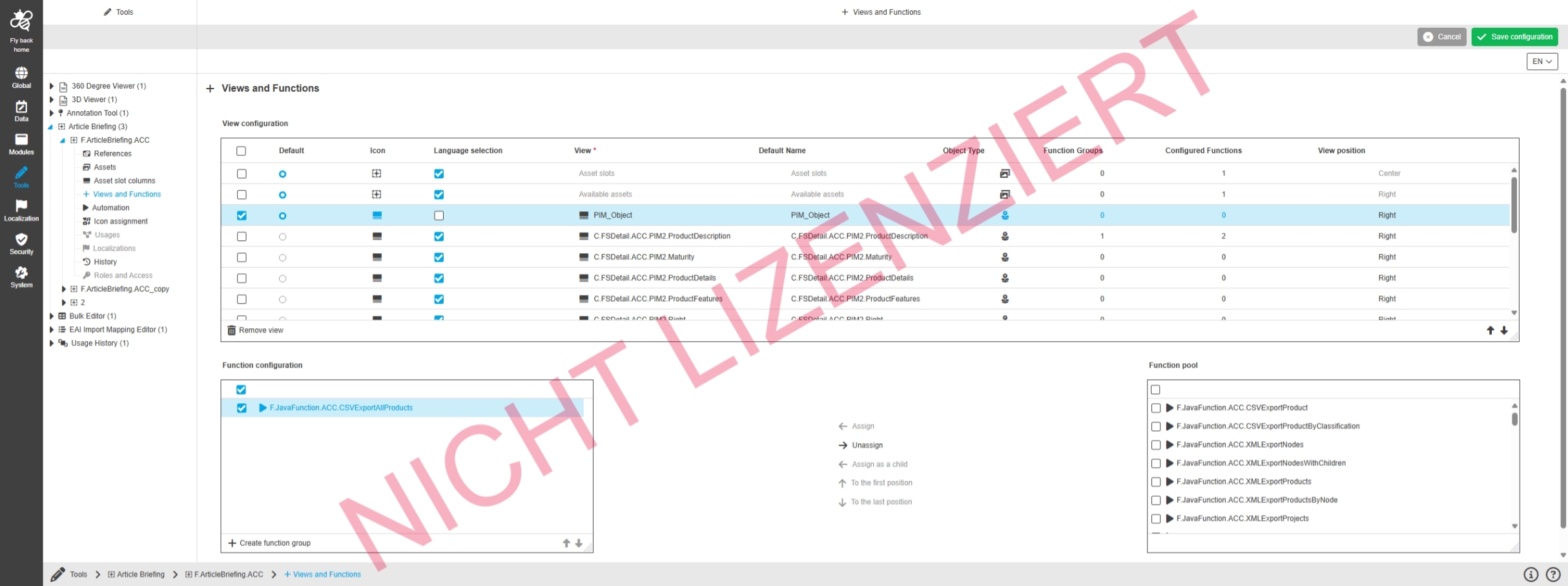Open the Data section icon
The width and height of the screenshot is (1568, 586).
pyautogui.click(x=21, y=107)
